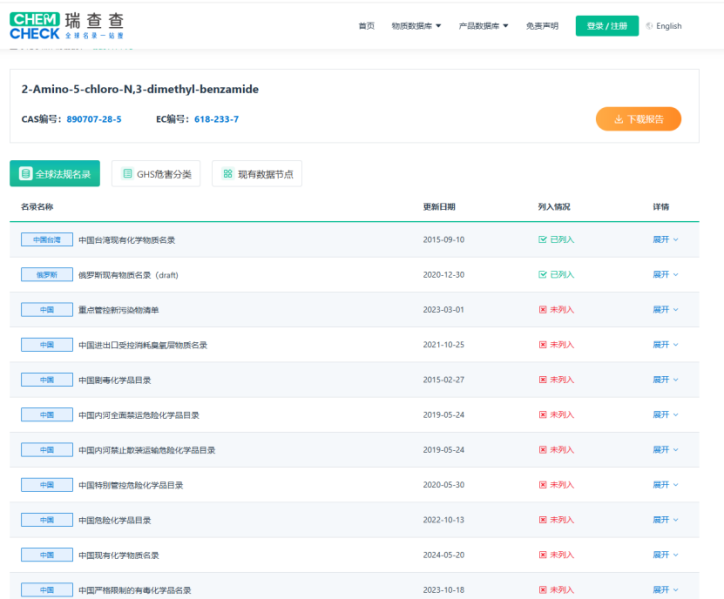
Task: Expand the 俄罗斯现有物质名录 (draft) row details
Action: (x=665, y=275)
